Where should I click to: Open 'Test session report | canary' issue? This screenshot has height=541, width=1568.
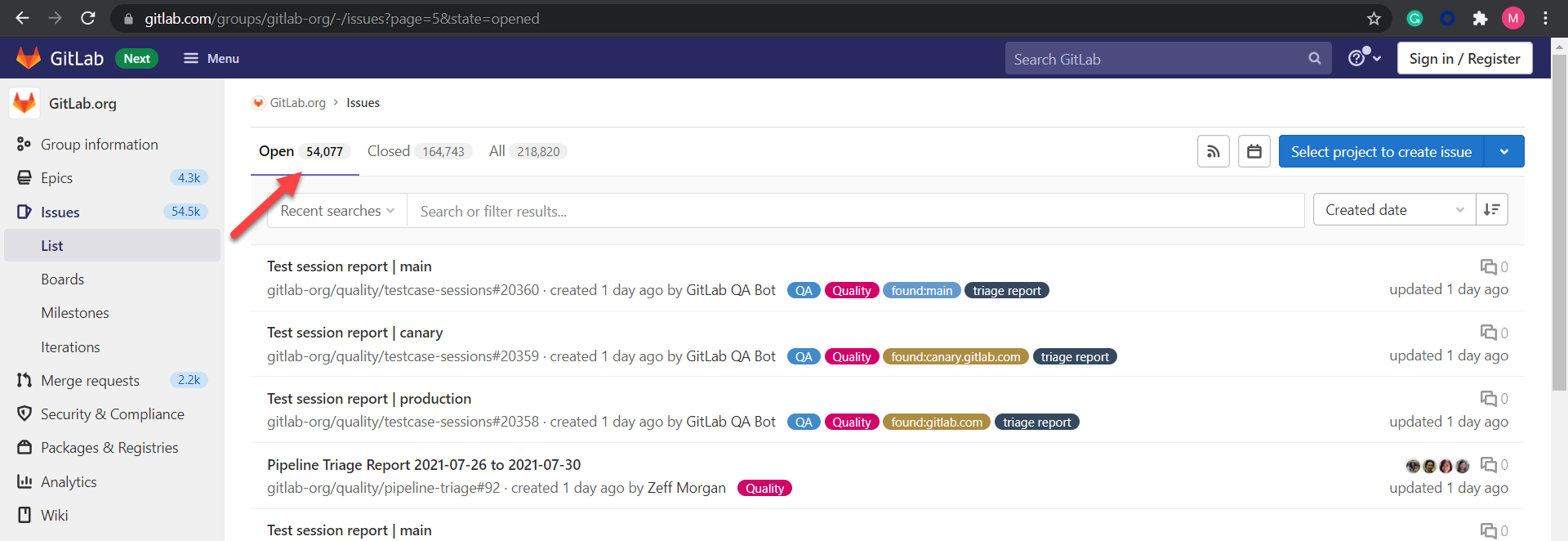354,332
